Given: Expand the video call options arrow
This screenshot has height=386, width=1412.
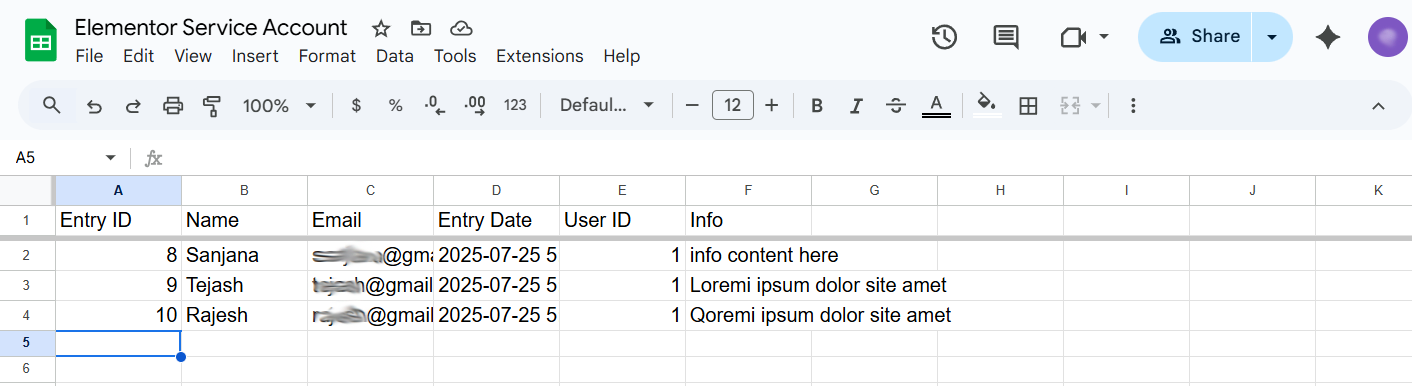Looking at the screenshot, I should click(x=1104, y=37).
